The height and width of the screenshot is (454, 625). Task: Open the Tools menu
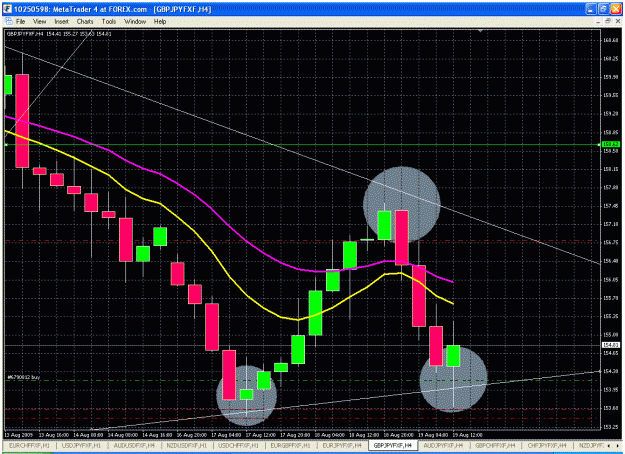(109, 22)
